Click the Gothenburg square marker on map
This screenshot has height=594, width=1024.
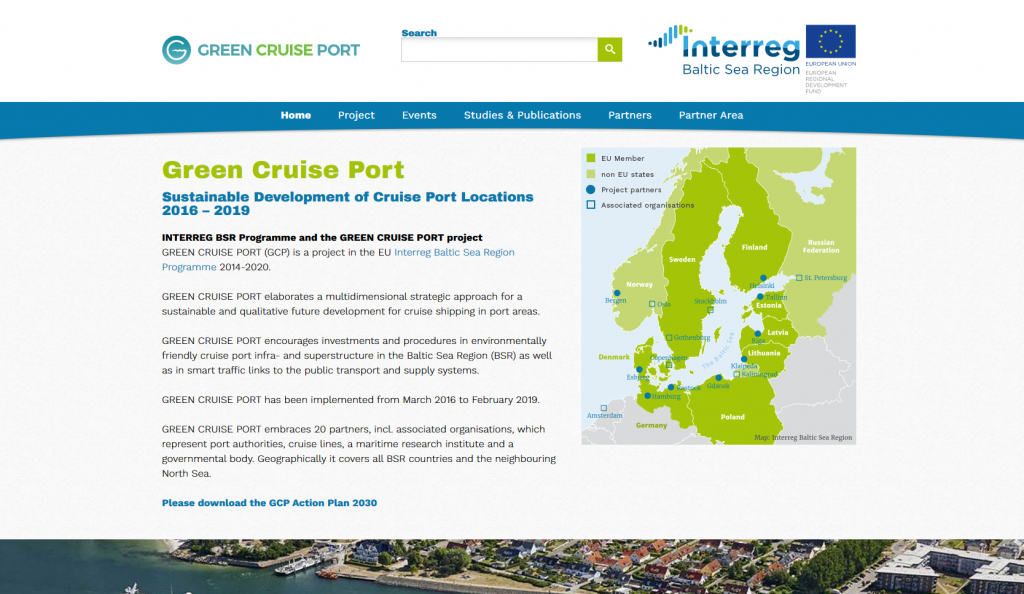(x=669, y=337)
